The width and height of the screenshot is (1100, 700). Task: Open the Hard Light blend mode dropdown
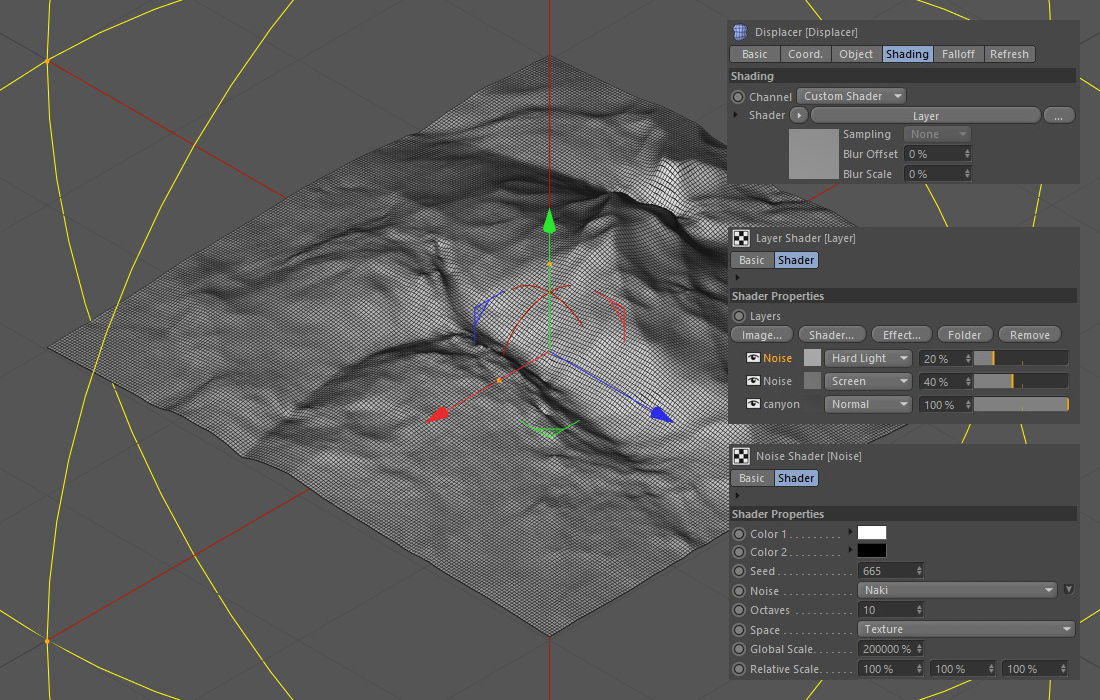[868, 358]
